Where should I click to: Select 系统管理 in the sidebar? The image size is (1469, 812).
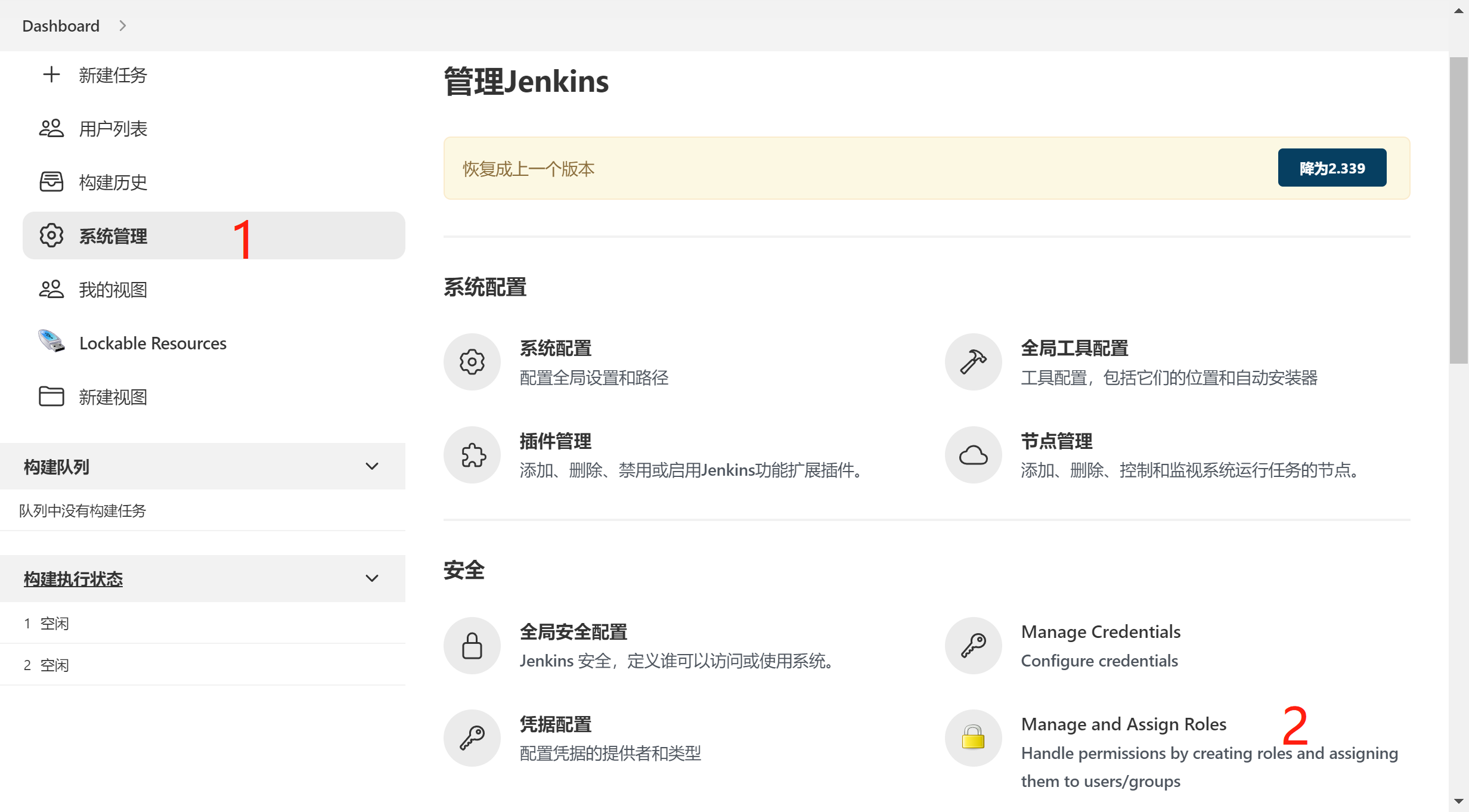[113, 235]
